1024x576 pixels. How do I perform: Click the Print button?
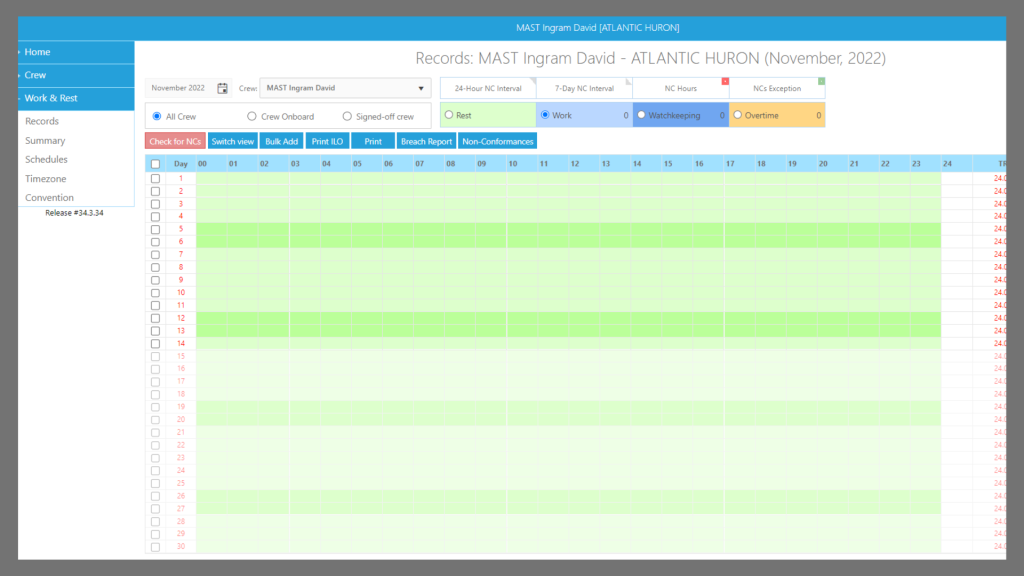[373, 141]
